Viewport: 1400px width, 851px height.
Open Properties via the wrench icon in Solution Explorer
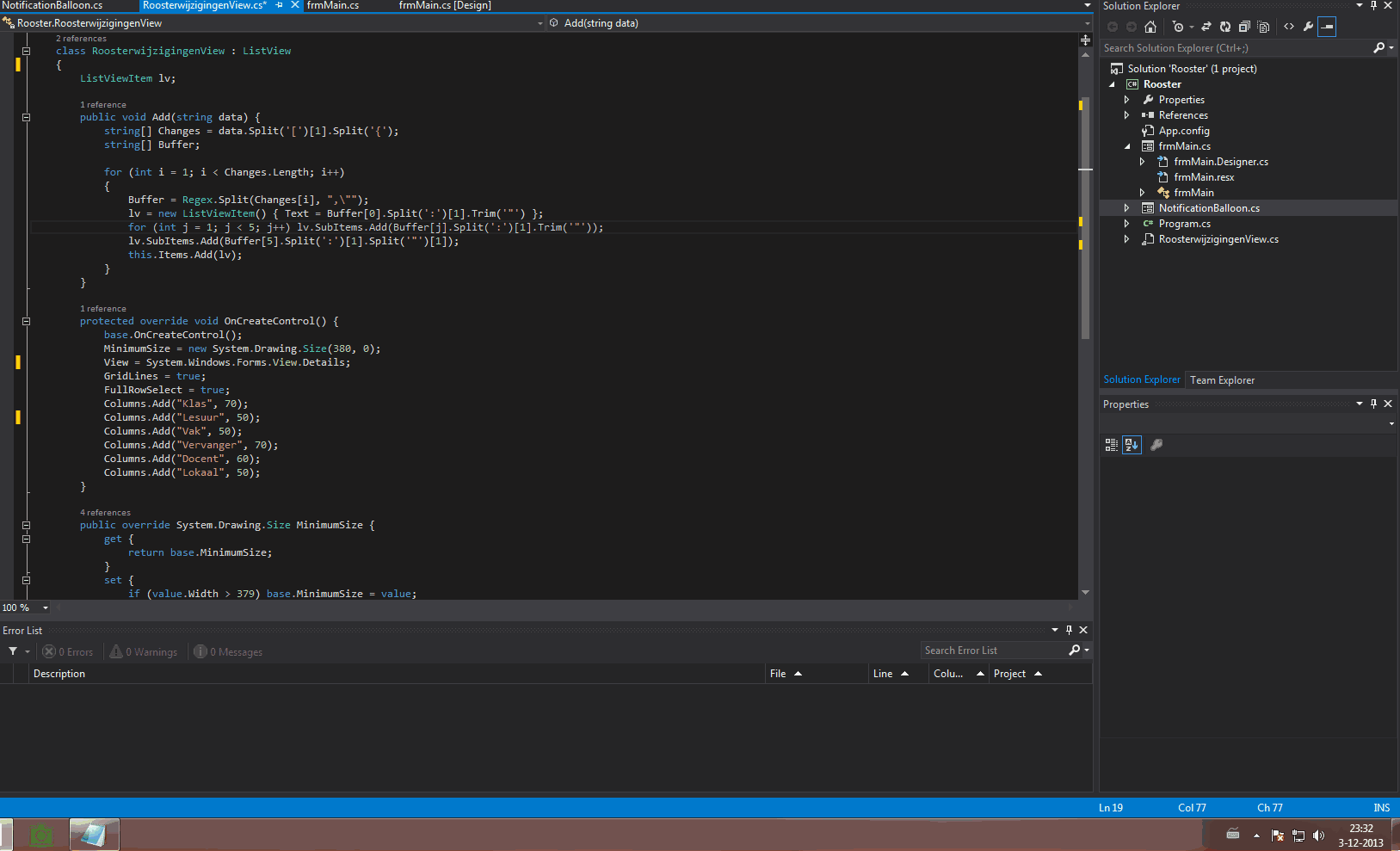1308,27
